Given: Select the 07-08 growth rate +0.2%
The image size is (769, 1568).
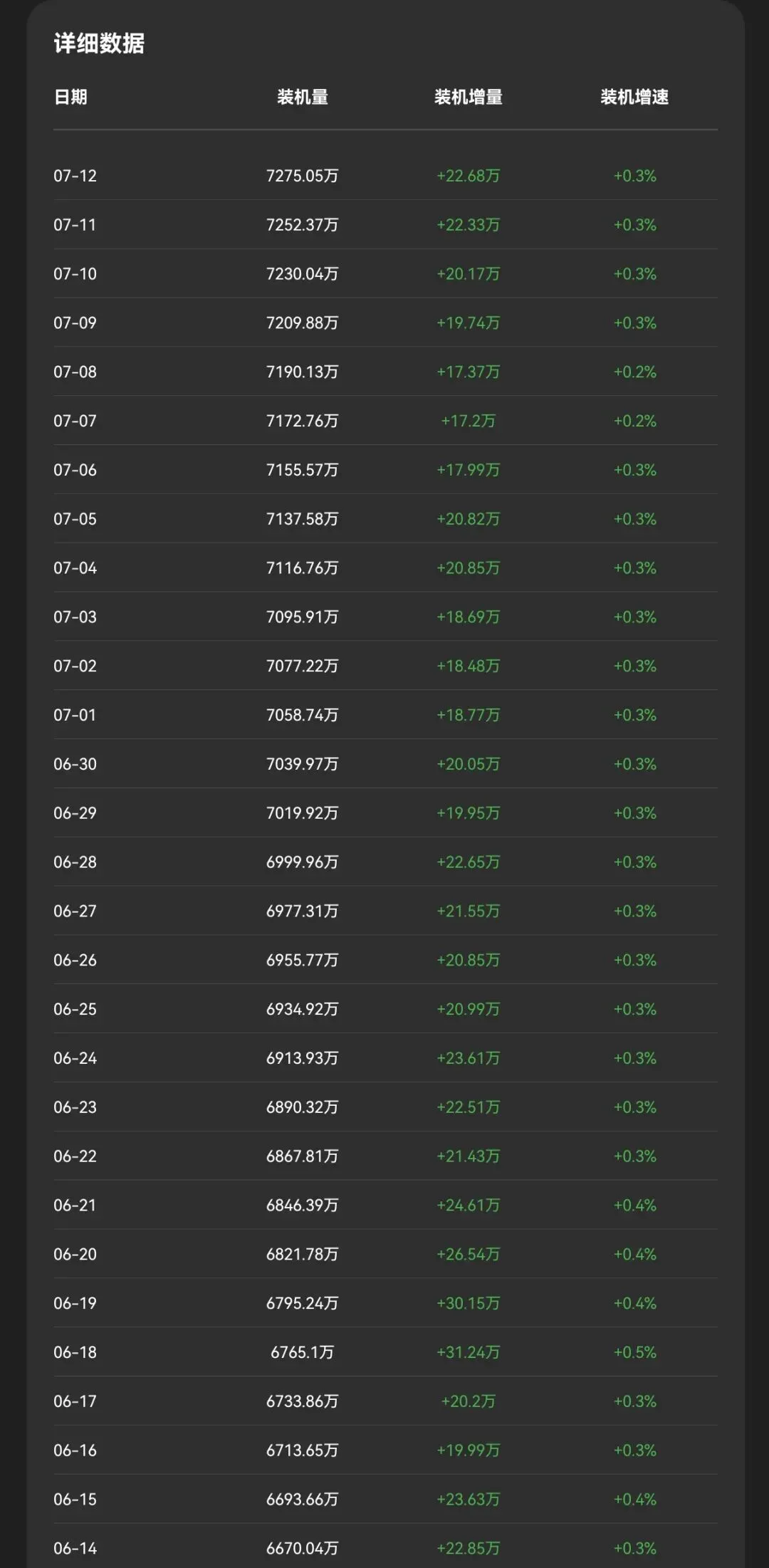Looking at the screenshot, I should tap(635, 372).
